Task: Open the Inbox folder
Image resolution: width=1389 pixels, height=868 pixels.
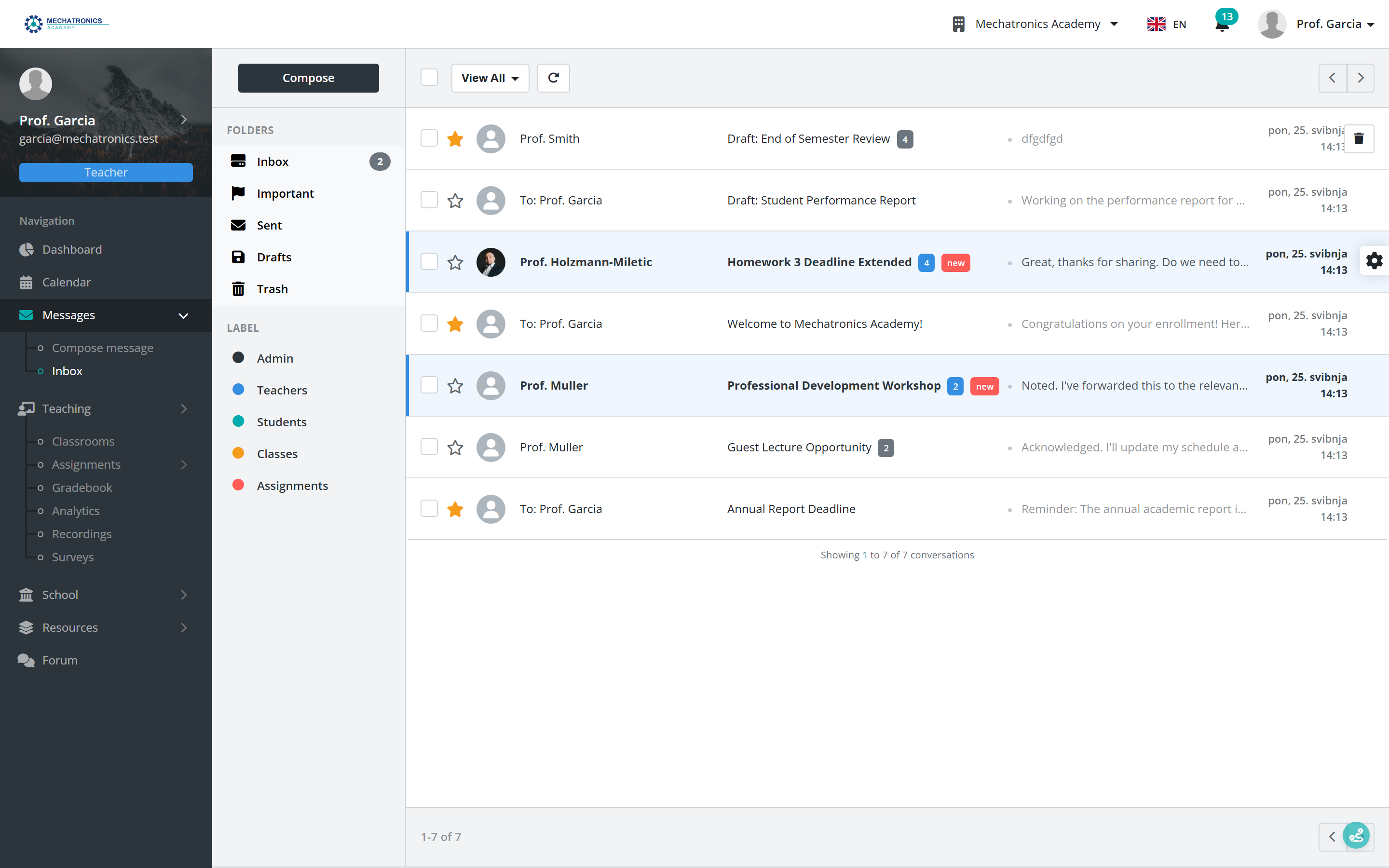Action: [x=309, y=162]
